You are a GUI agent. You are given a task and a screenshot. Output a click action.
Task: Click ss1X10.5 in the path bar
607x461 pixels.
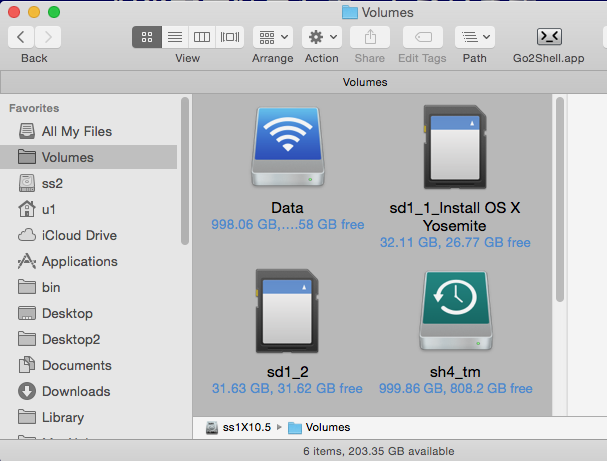point(240,427)
